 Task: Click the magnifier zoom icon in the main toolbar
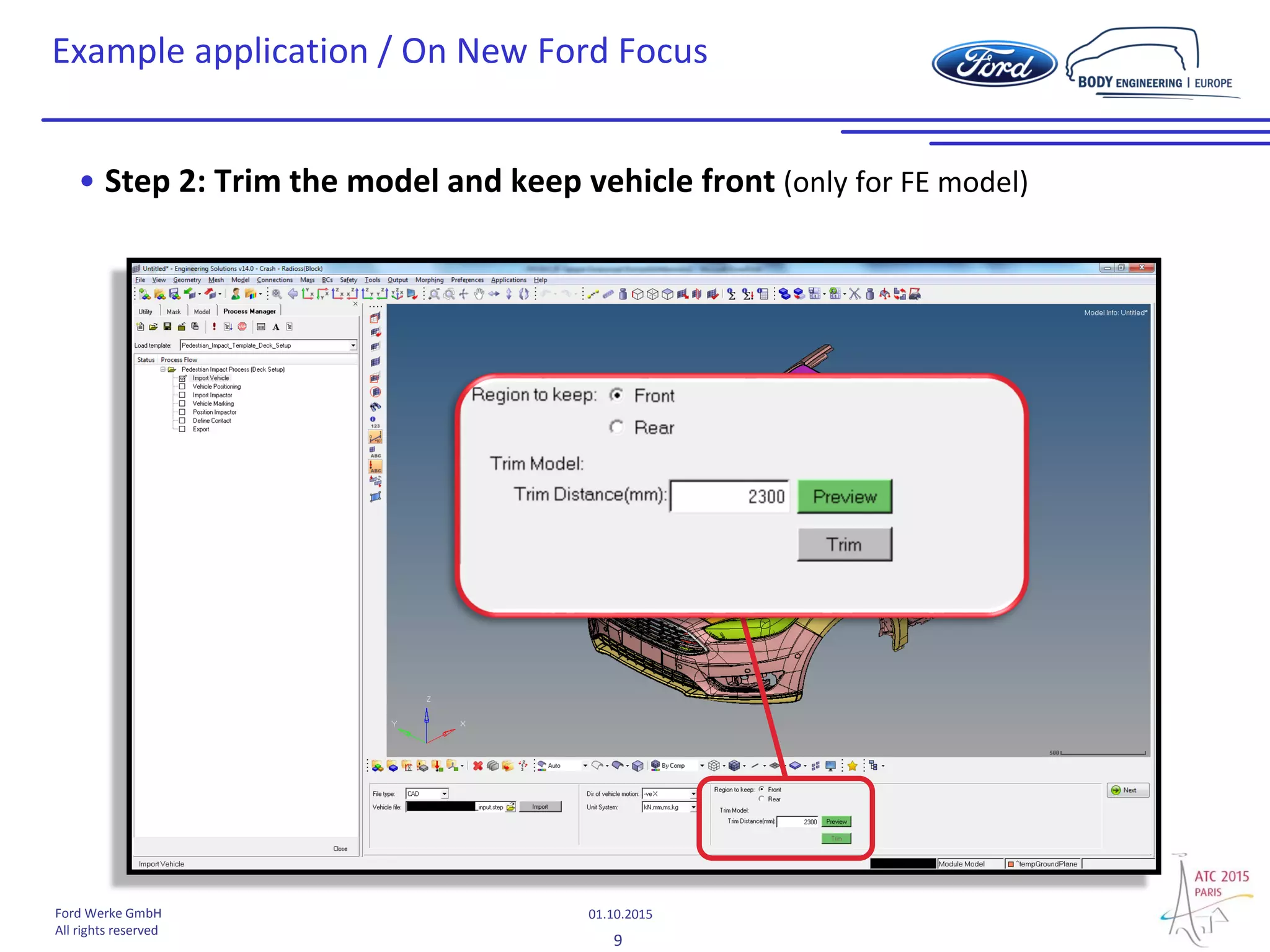(277, 294)
